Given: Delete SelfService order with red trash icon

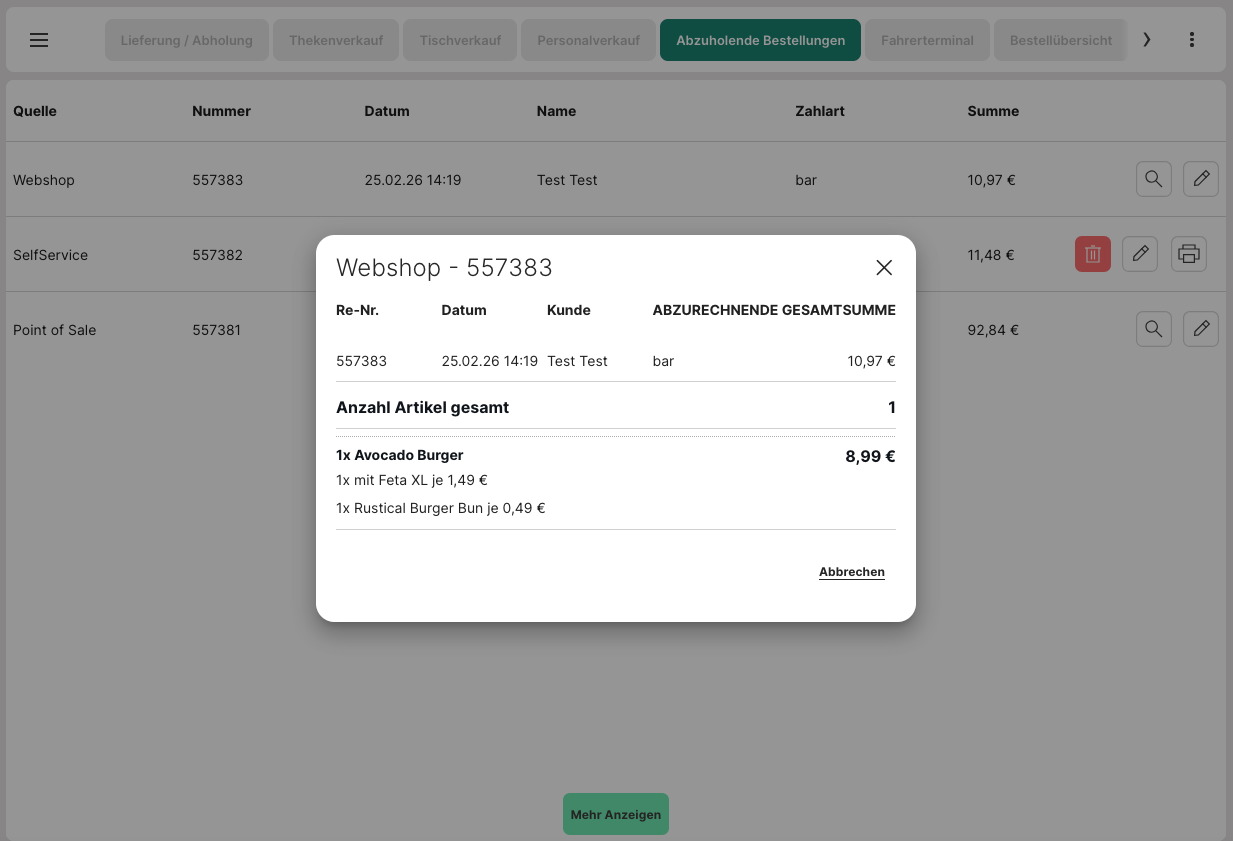Looking at the screenshot, I should 1092,255.
